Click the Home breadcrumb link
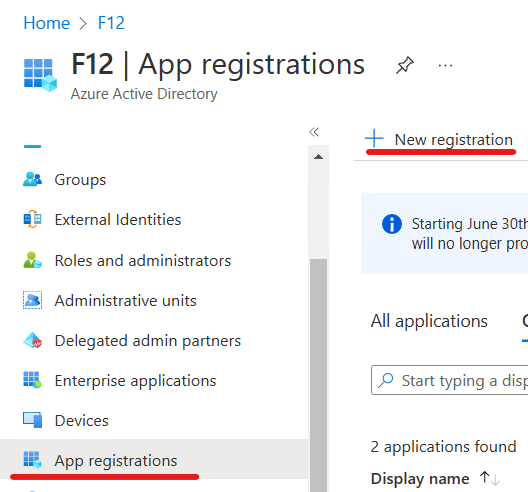This screenshot has height=492, width=528. 46,23
